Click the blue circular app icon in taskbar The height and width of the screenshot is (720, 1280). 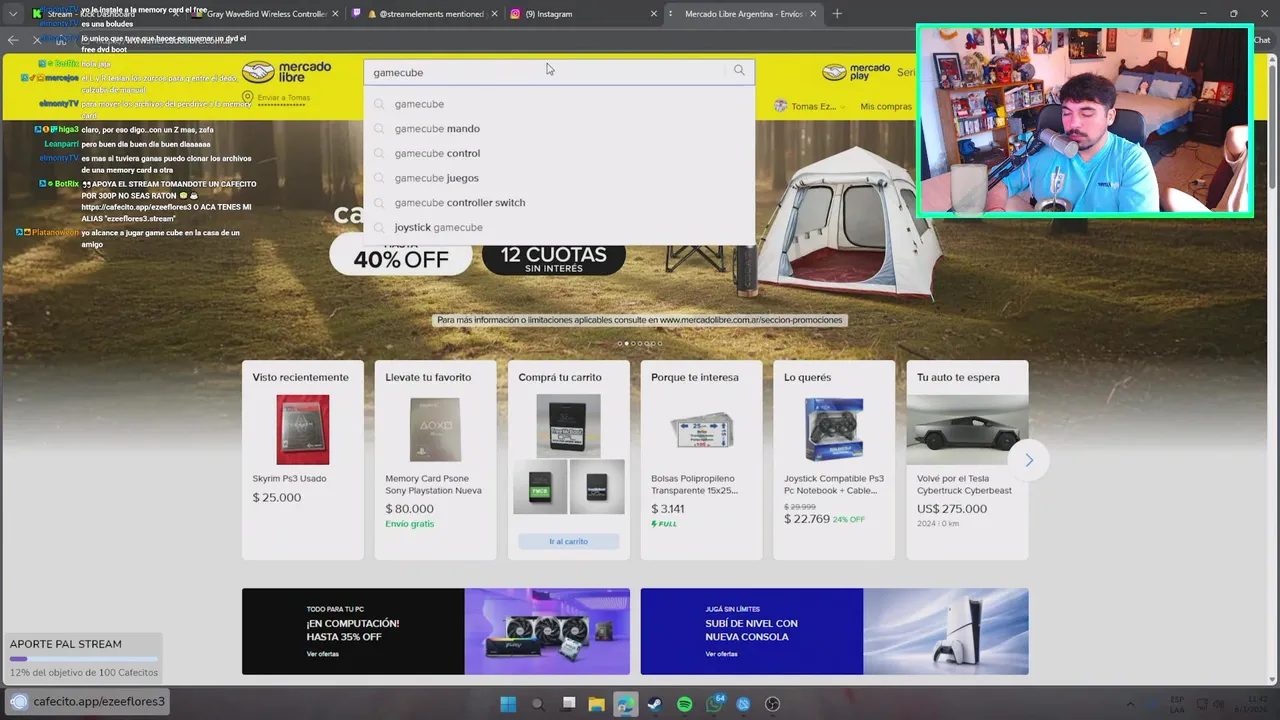coord(743,704)
